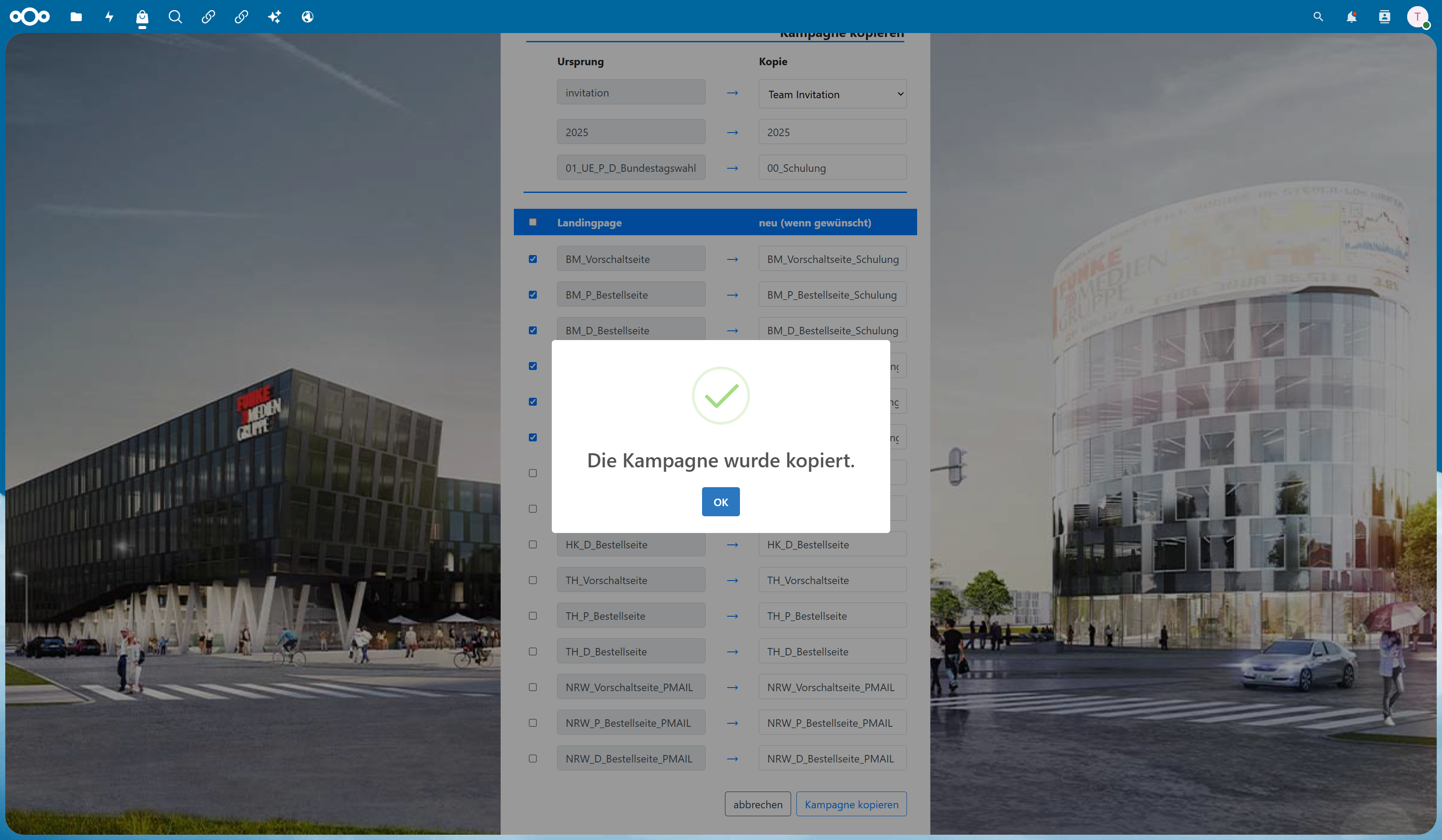The height and width of the screenshot is (840, 1442).
Task: Open the link icon beside the sparkles icon
Action: pyautogui.click(x=242, y=17)
